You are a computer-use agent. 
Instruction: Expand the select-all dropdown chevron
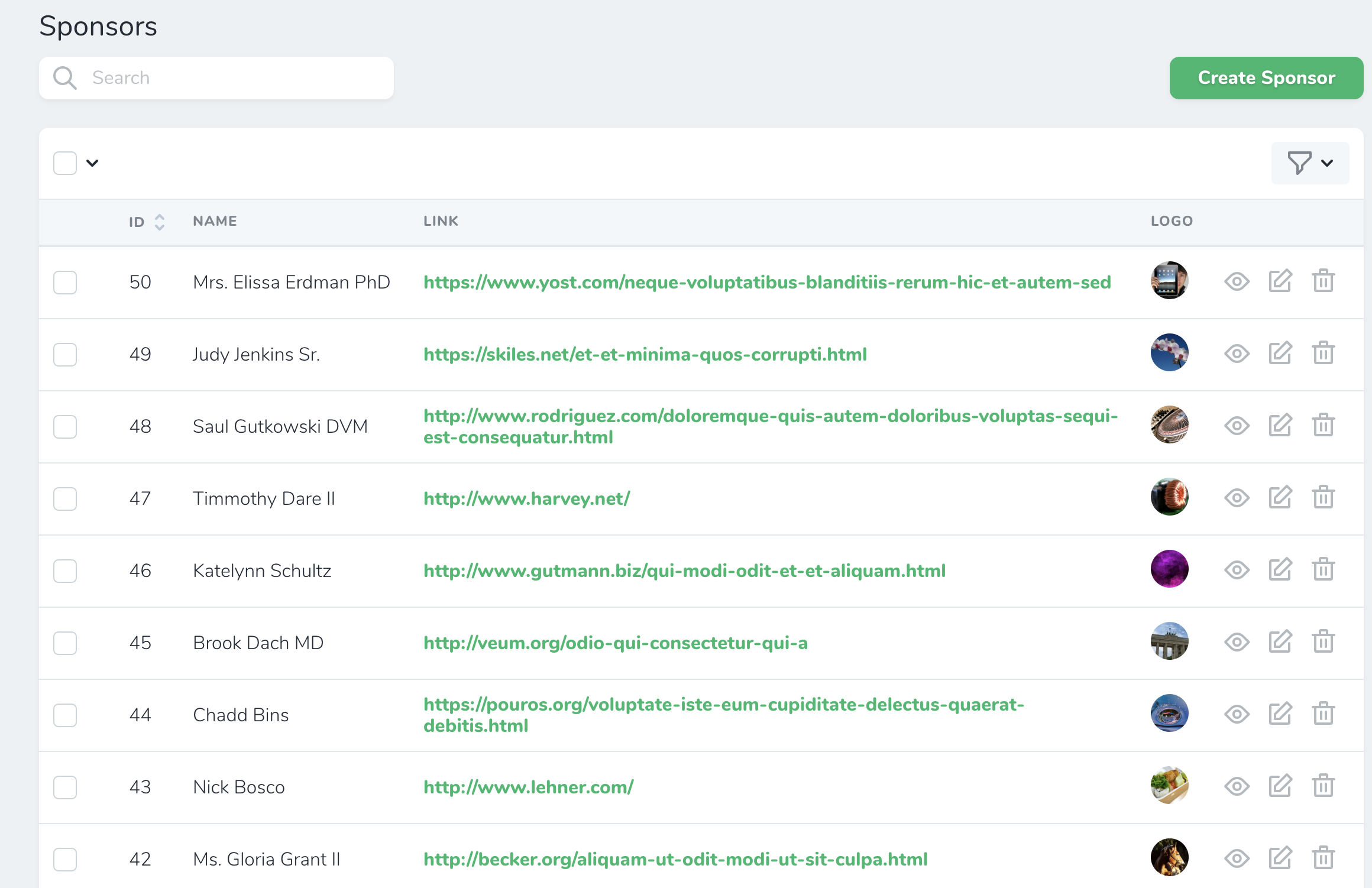[92, 163]
